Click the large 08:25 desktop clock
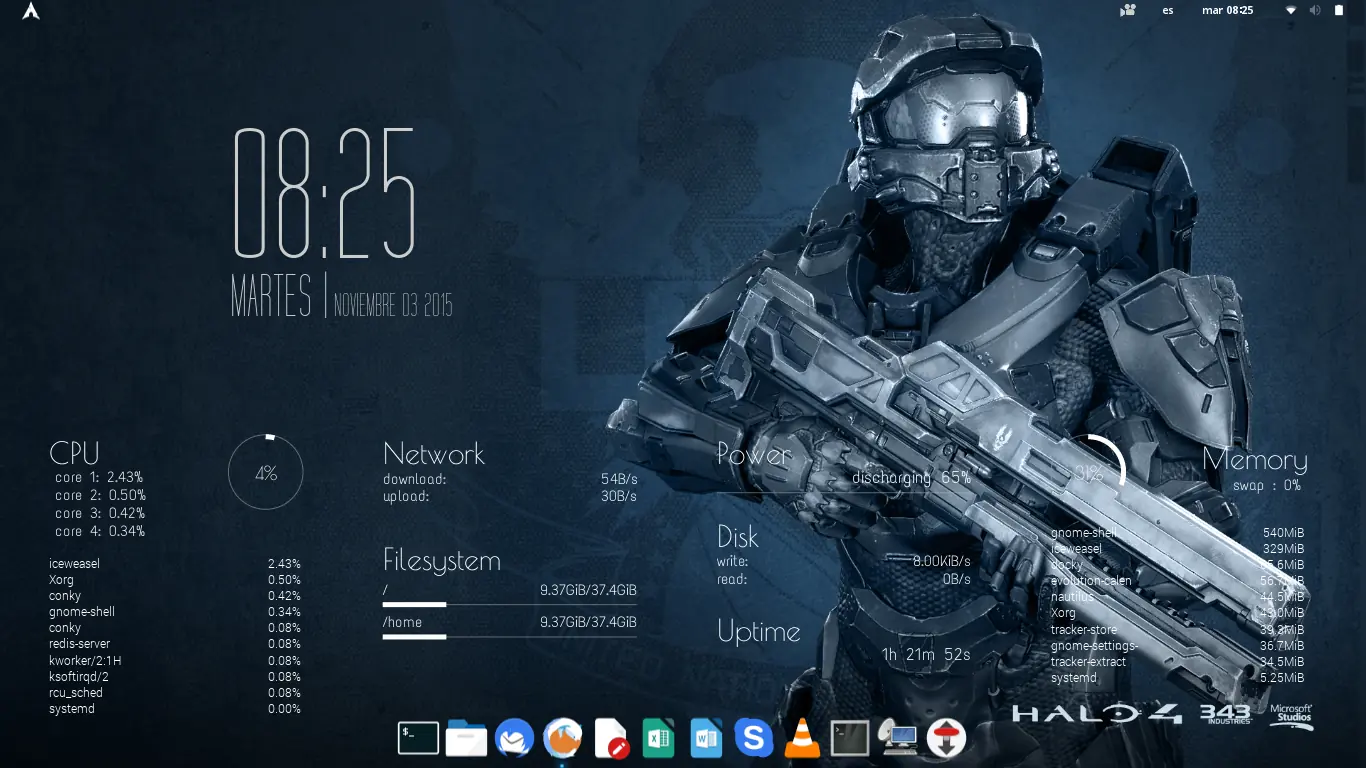 point(324,193)
